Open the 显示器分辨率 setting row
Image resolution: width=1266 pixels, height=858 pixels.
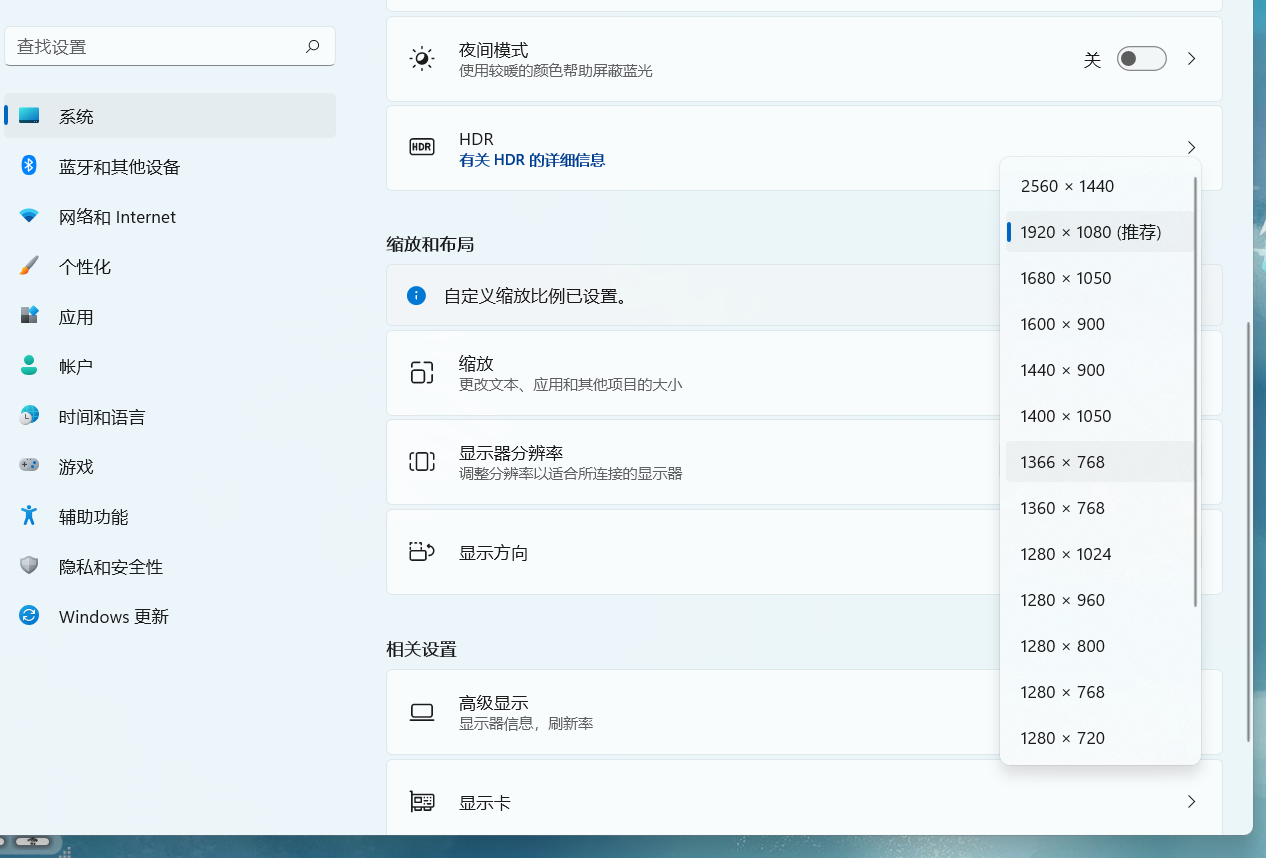click(x=804, y=462)
